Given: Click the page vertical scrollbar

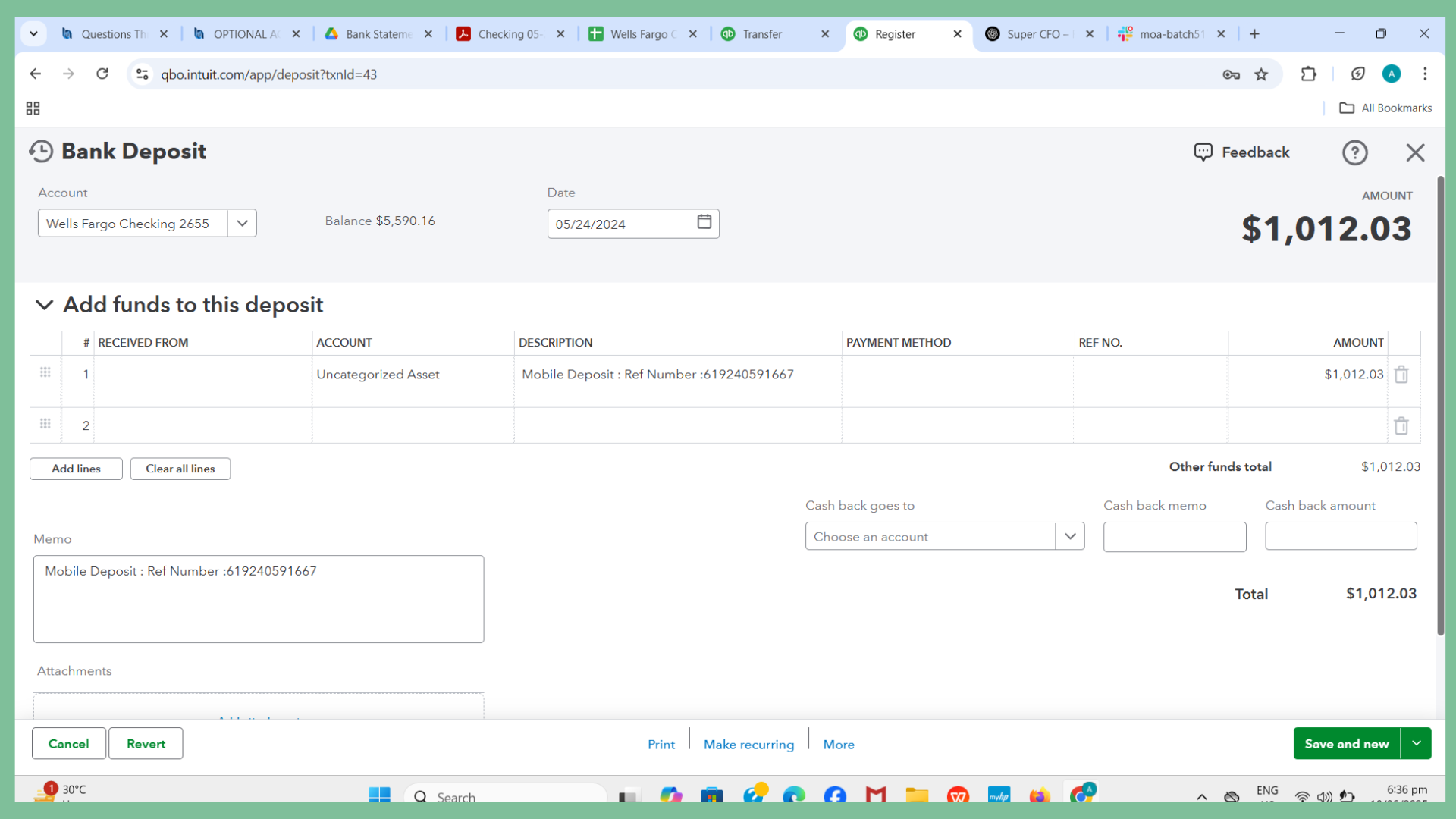Looking at the screenshot, I should (x=1440, y=406).
